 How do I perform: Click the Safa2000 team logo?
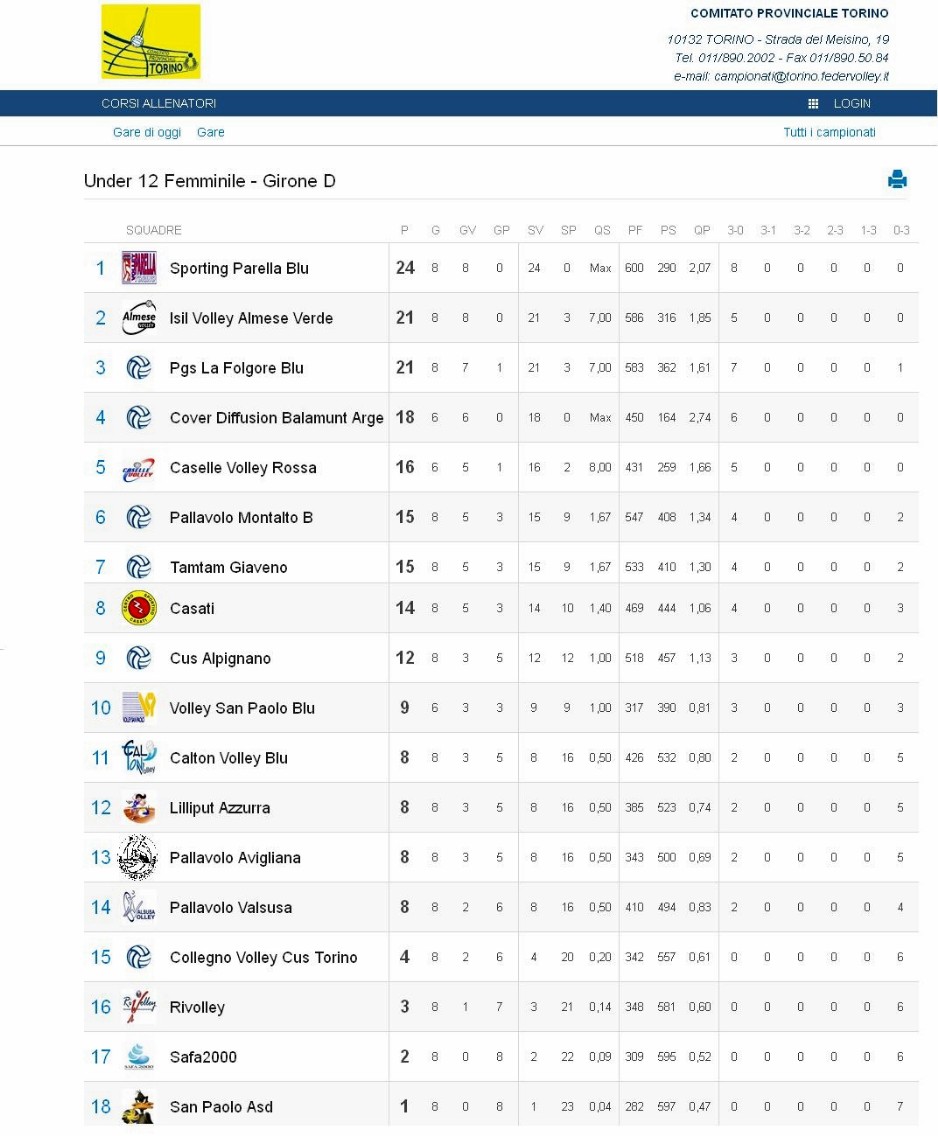[x=139, y=1056]
